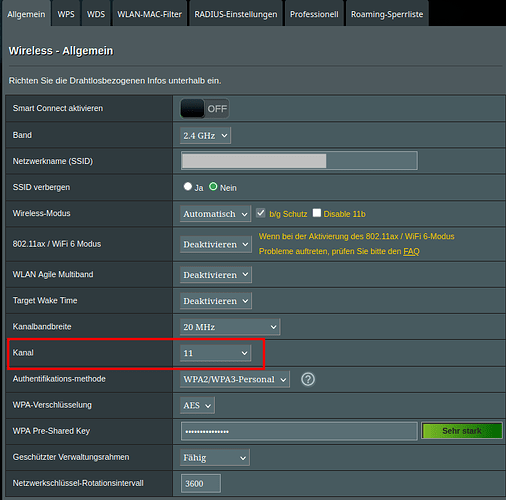
Task: Select Nein for SSID verbergen
Action: point(213,186)
